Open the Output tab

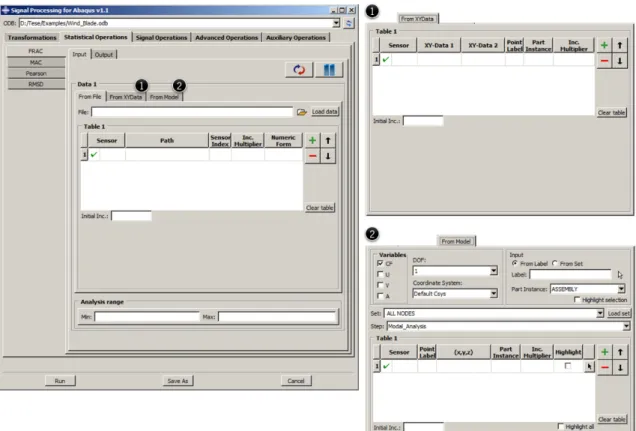[104, 55]
